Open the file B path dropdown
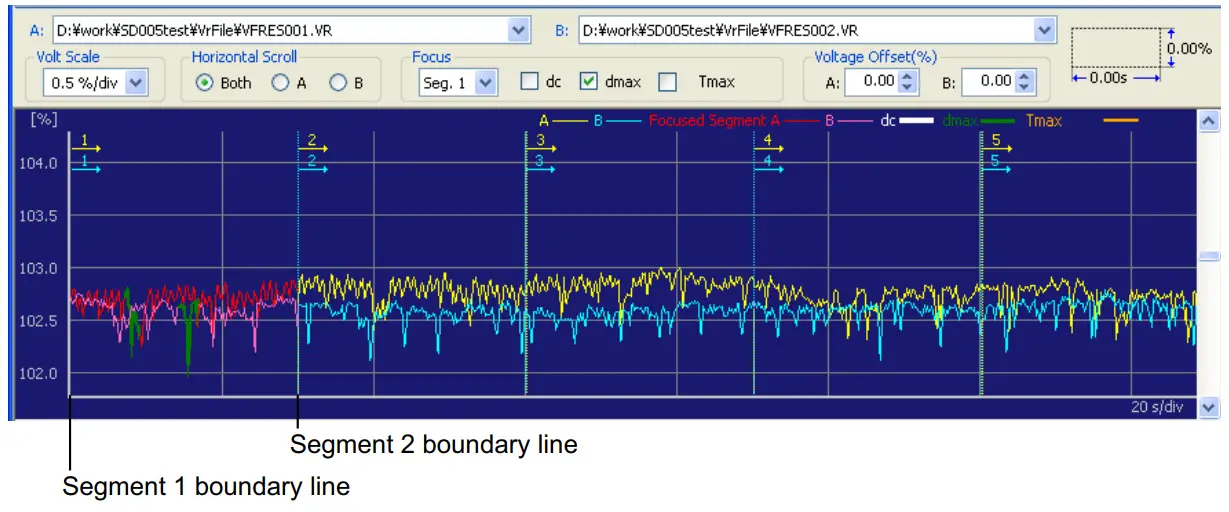1229x512 pixels. point(1046,30)
